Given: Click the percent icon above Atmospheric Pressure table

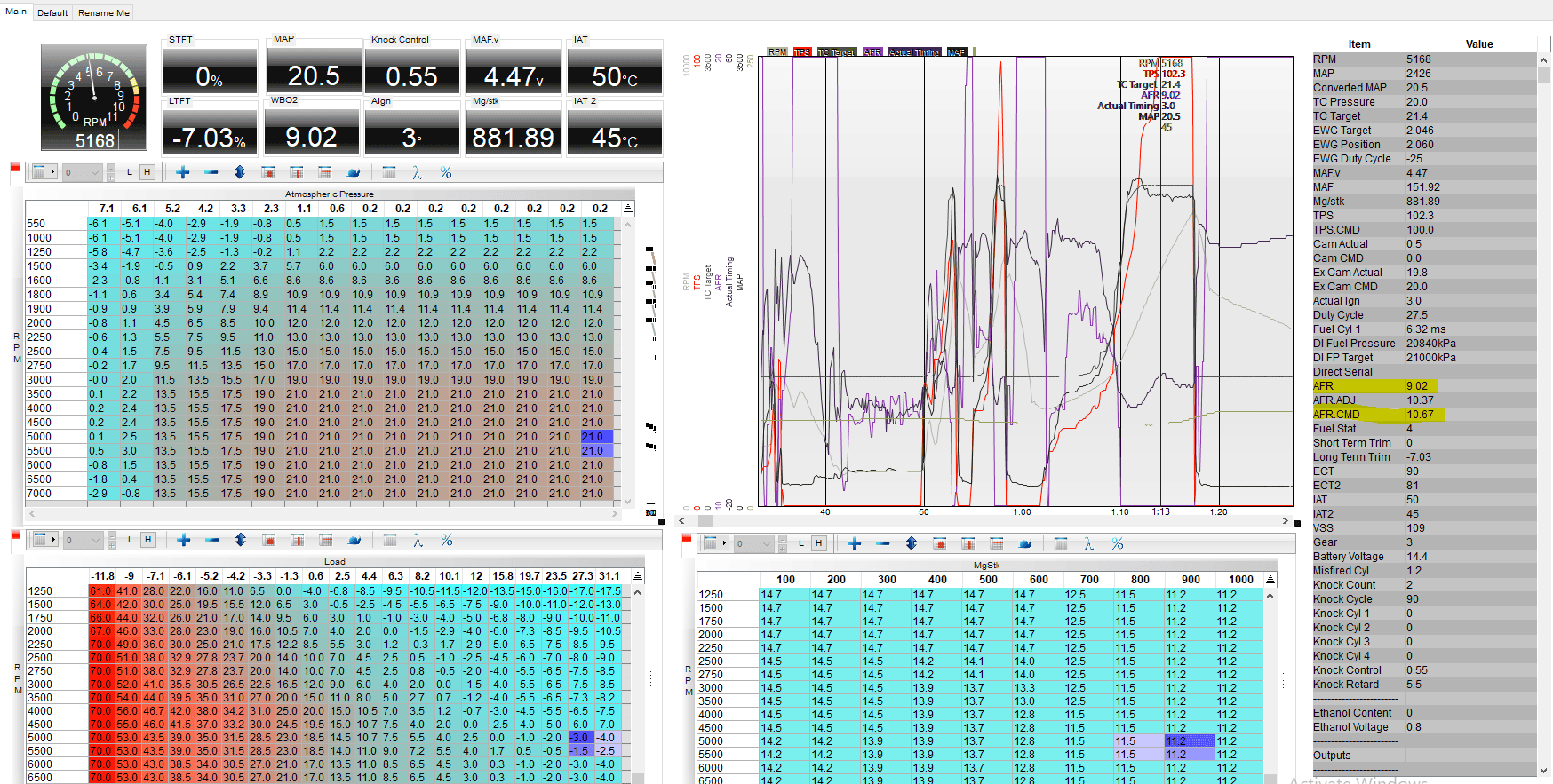Looking at the screenshot, I should tap(446, 172).
